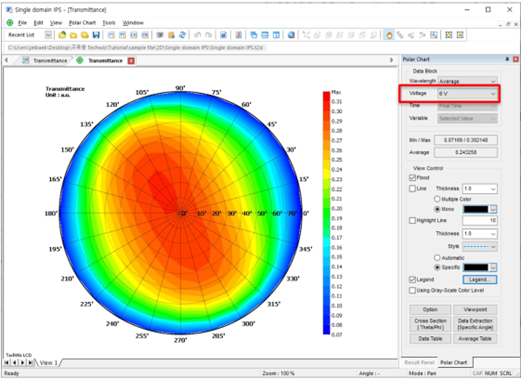Open the Mono black color swatch
The width and height of the screenshot is (521, 379).
[480, 209]
